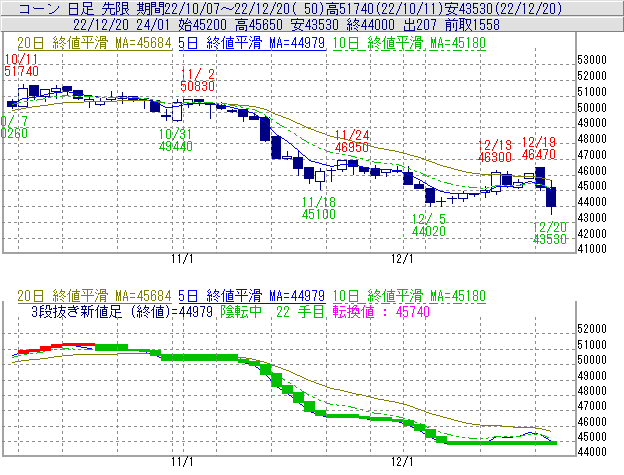The height and width of the screenshot is (475, 624).
Task: Select the 11/24 46950 high label
Action: 352,141
